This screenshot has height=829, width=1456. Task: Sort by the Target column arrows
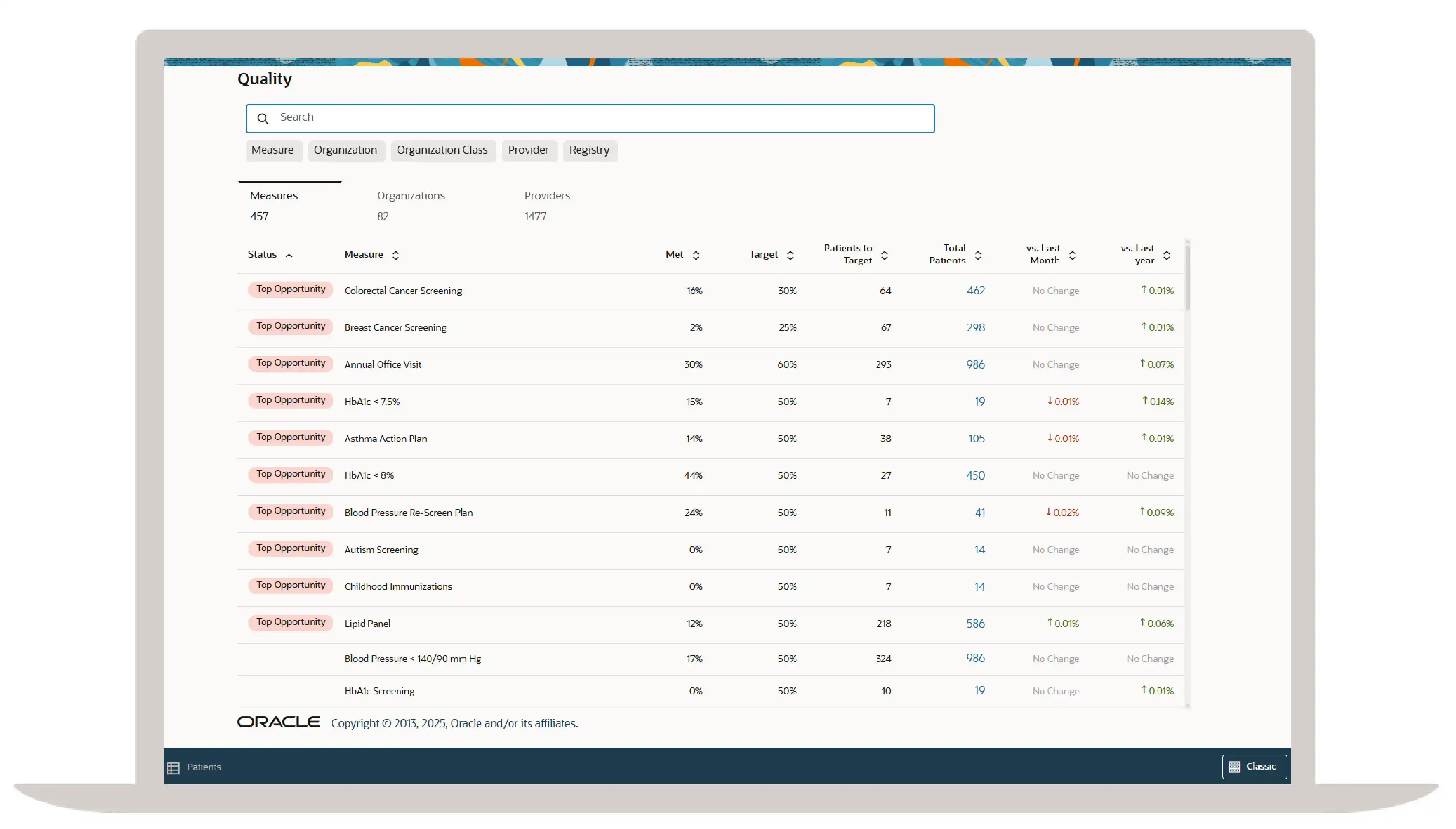coord(790,255)
